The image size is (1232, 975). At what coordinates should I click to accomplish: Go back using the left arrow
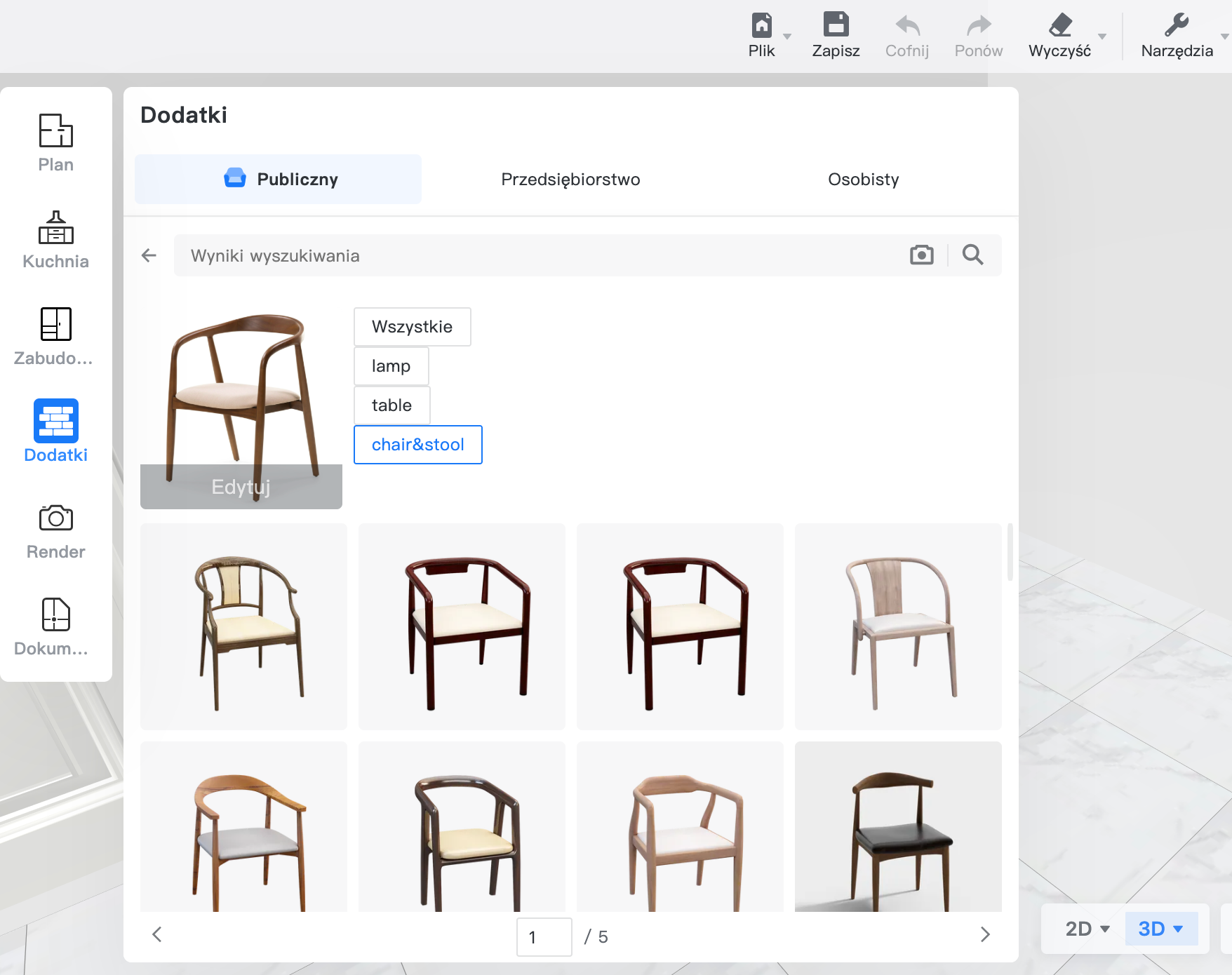pyautogui.click(x=149, y=255)
